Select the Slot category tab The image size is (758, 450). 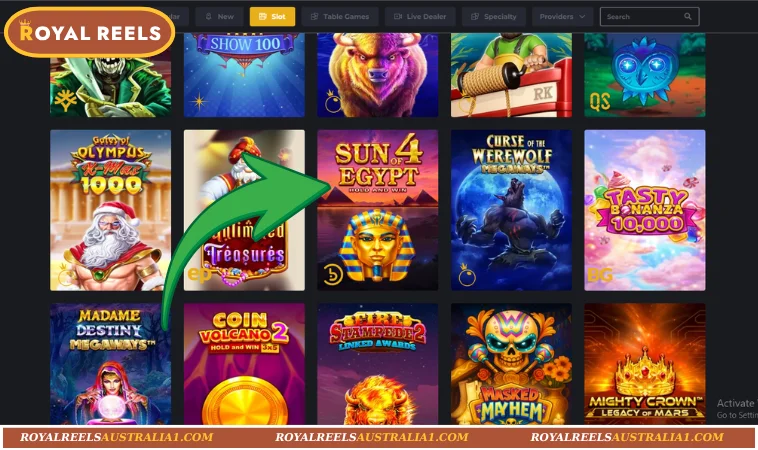[x=272, y=16]
